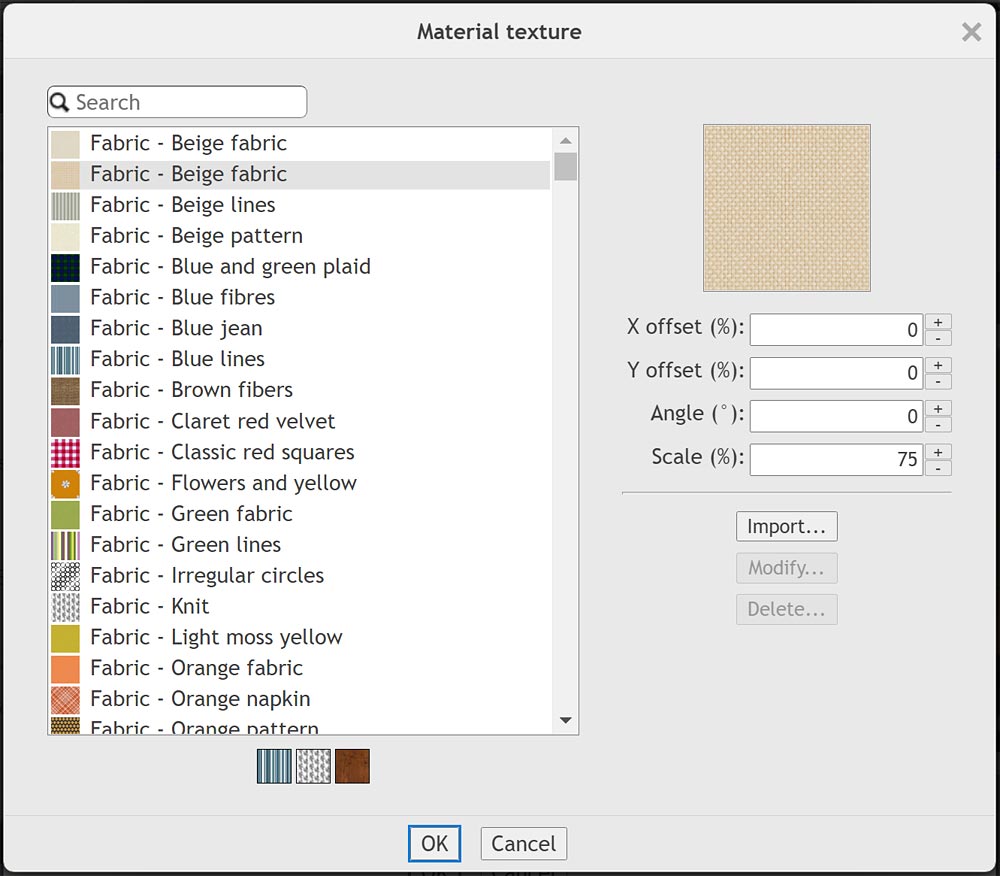Click the Blue and green plaid texture icon
This screenshot has width=1000, height=876.
[65, 267]
